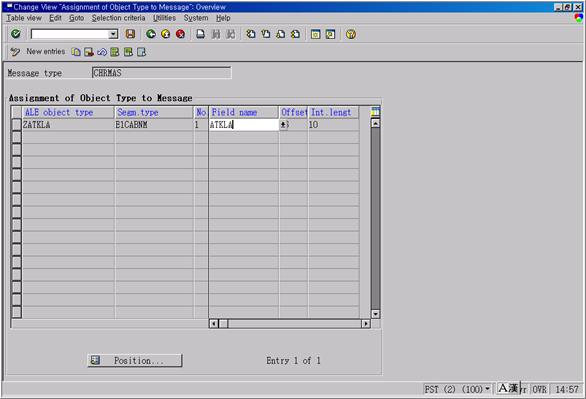Click the ALE object type column header
This screenshot has height=399, width=586.
(x=68, y=112)
